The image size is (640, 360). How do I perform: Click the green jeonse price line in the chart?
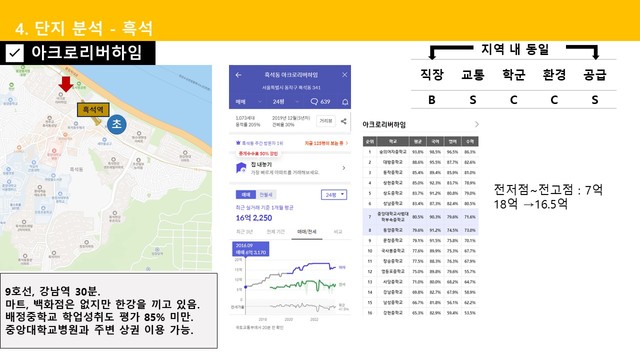(302, 284)
